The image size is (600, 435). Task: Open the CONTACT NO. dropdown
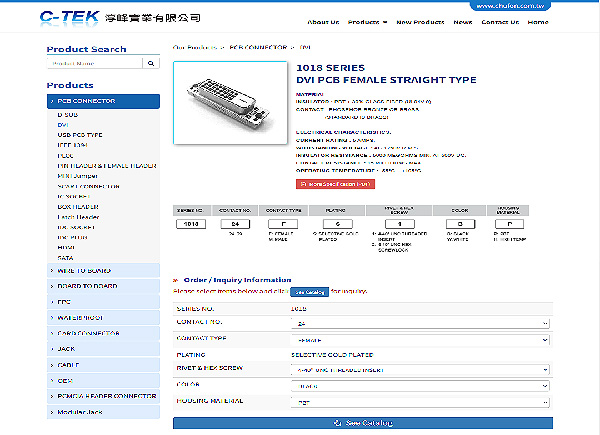coord(420,323)
